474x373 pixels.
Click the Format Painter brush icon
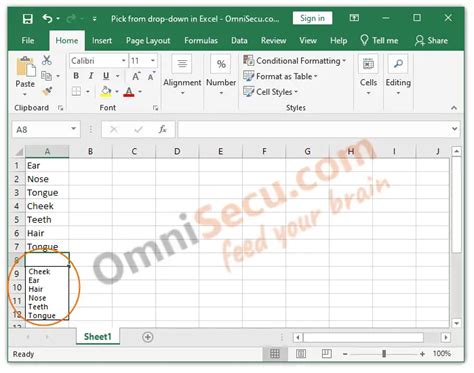pos(47,91)
